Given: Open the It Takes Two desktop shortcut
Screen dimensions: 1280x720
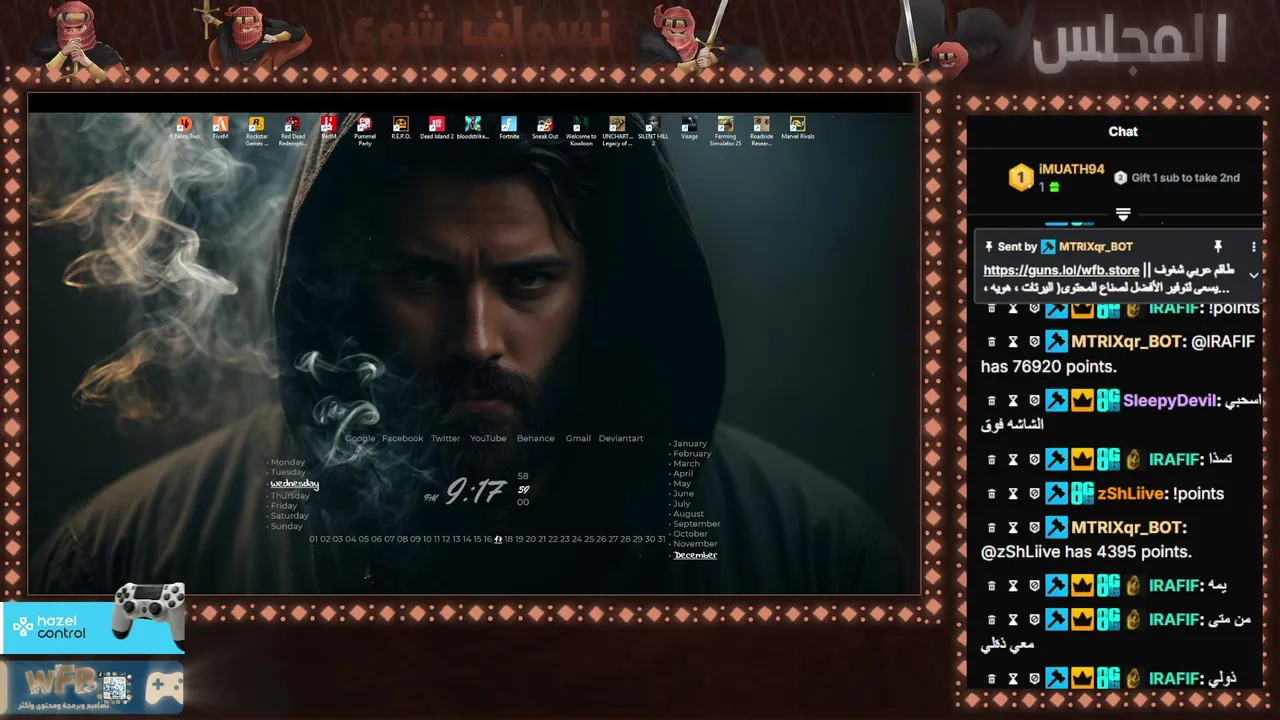Looking at the screenshot, I should click(184, 128).
